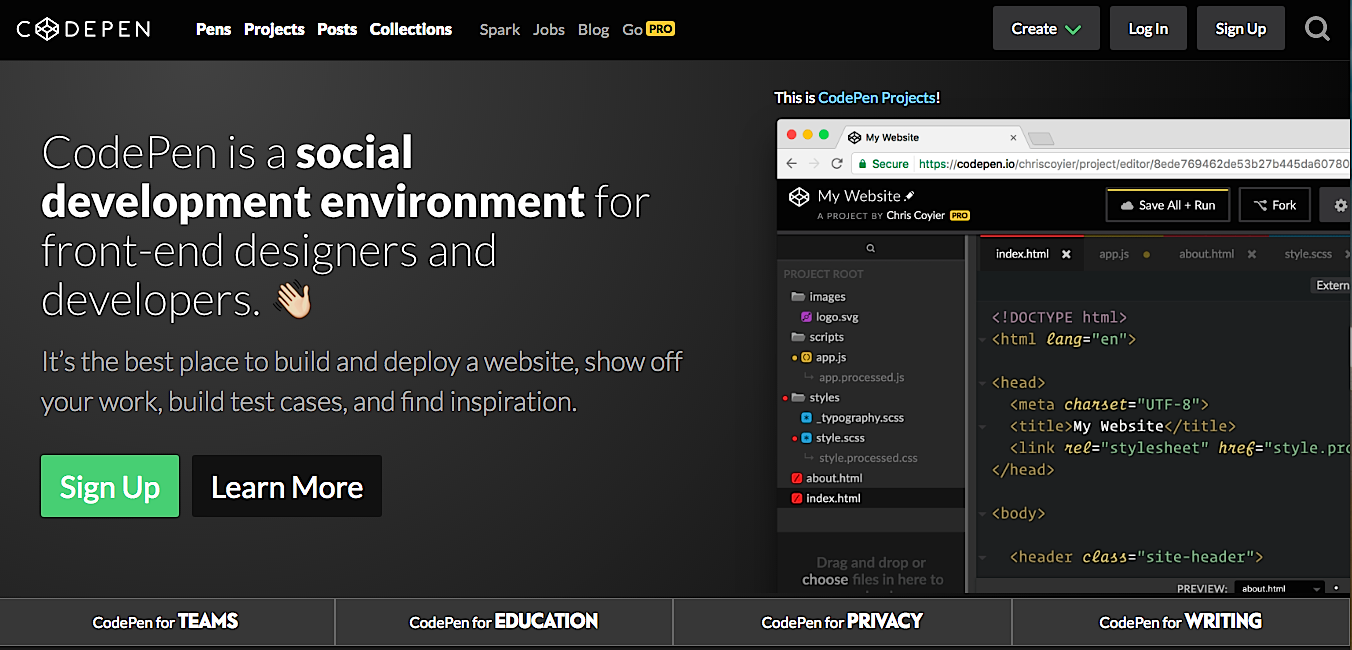This screenshot has width=1352, height=650.
Task: Click the styles folder icon
Action: [x=799, y=398]
